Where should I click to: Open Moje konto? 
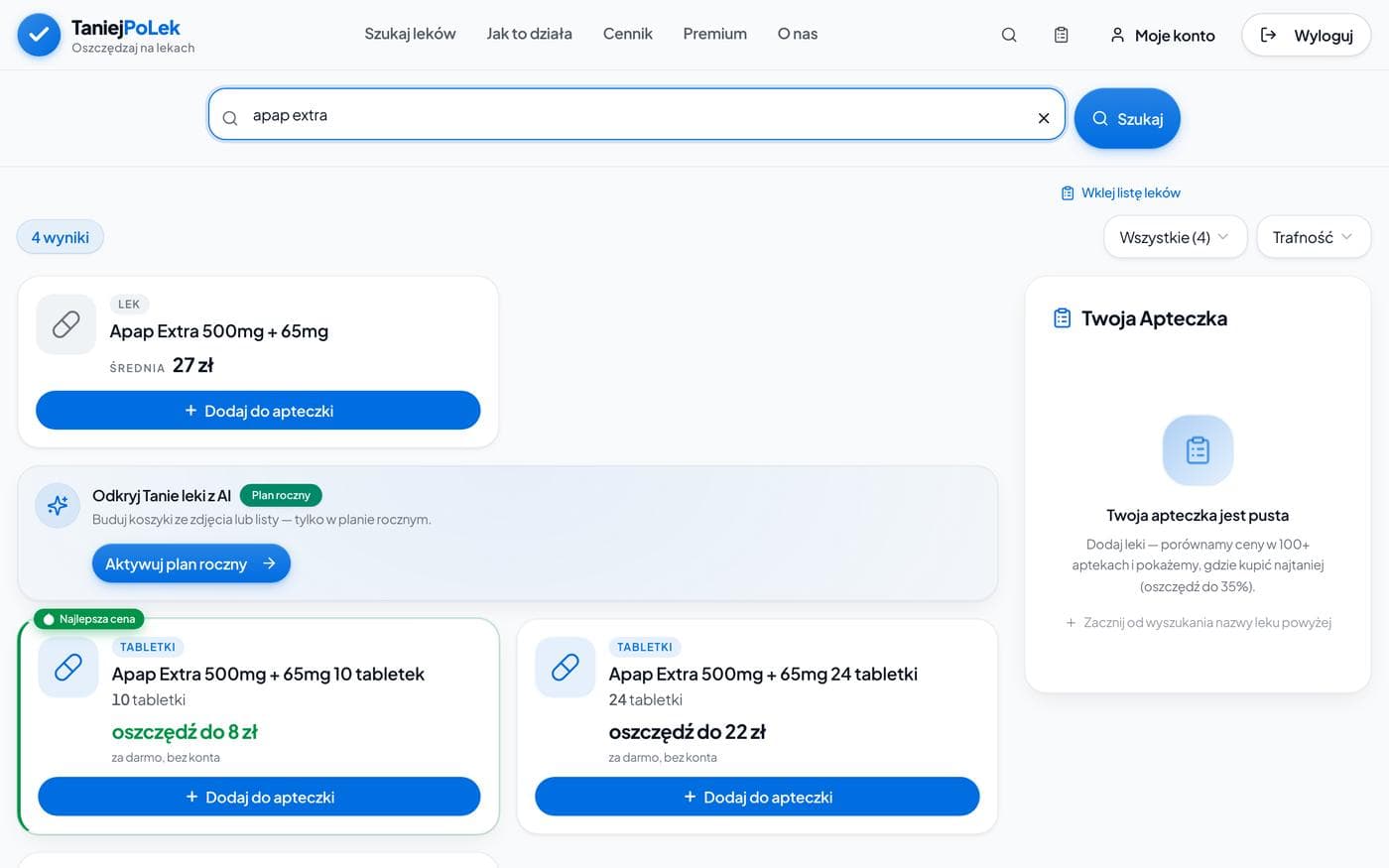tap(1162, 36)
